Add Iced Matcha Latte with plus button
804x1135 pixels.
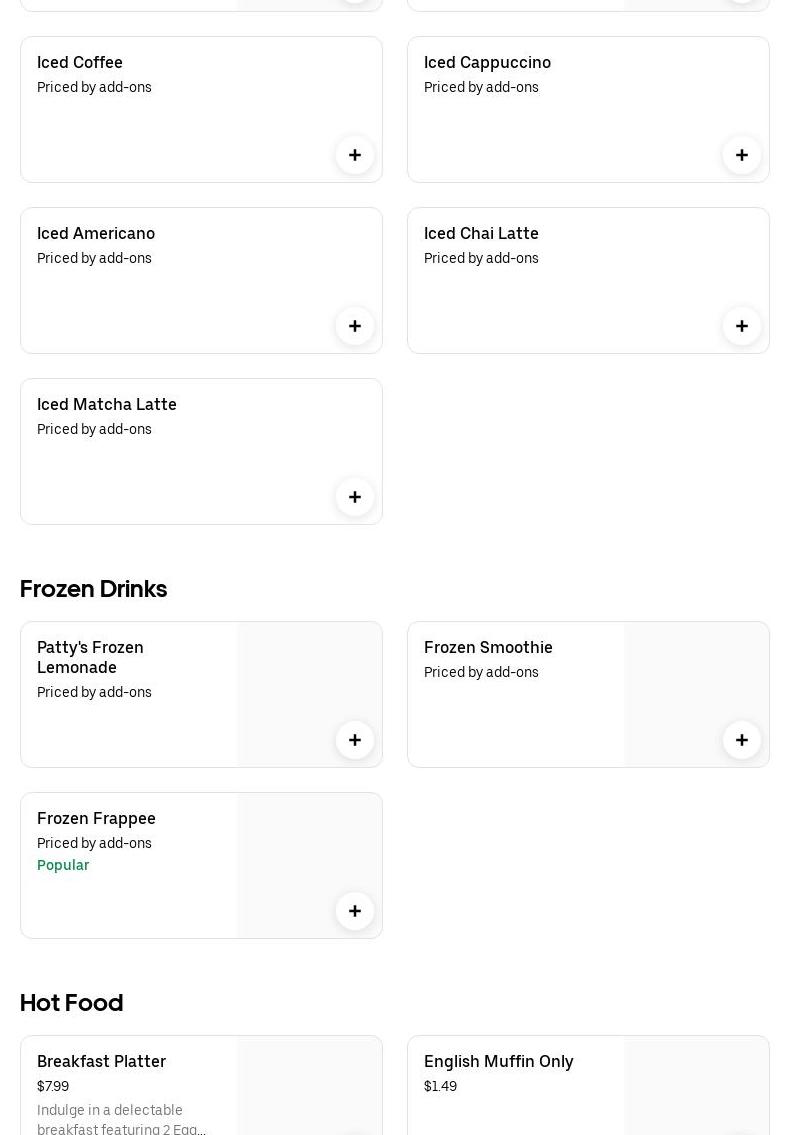click(x=355, y=497)
